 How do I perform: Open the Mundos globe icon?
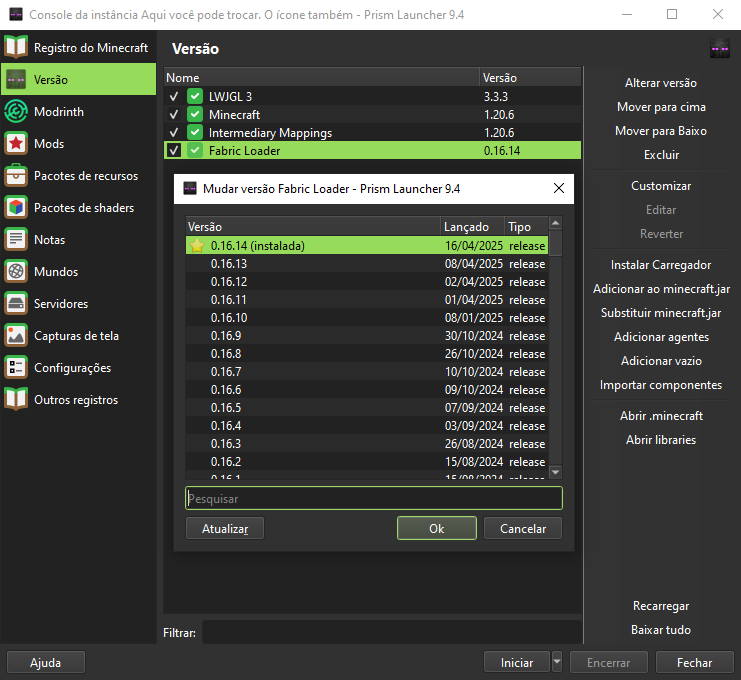[x=16, y=271]
